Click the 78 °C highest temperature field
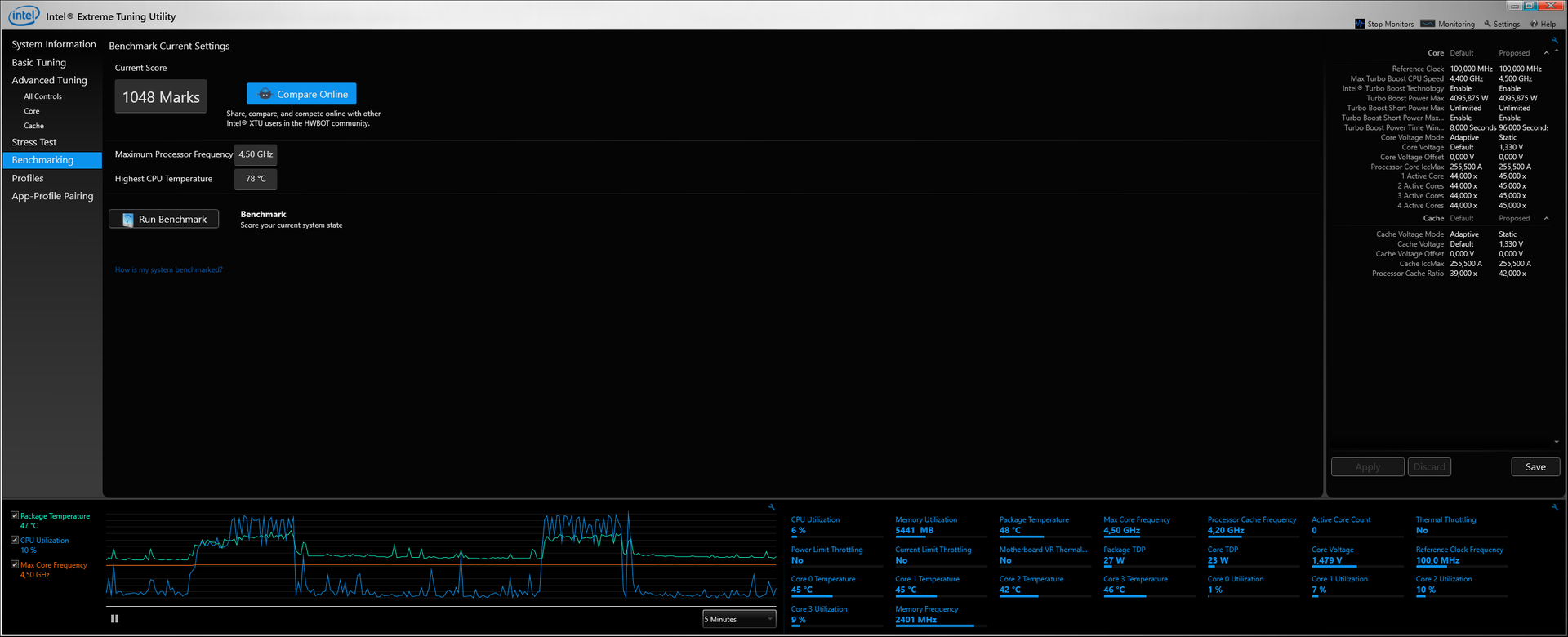The height and width of the screenshot is (637, 1568). (x=256, y=179)
